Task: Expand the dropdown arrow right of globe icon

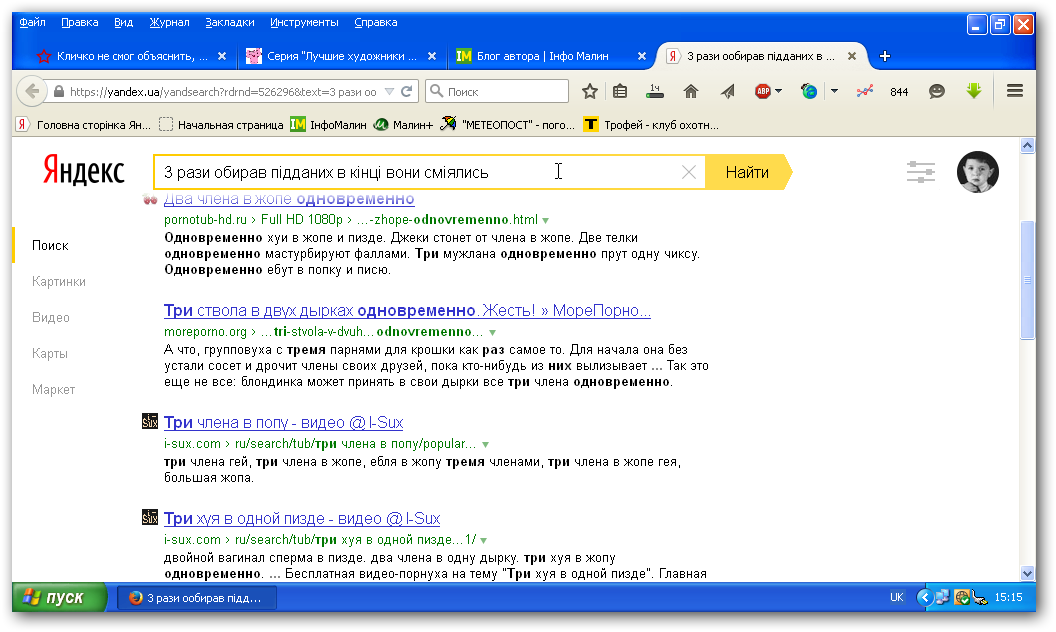Action: pos(834,91)
